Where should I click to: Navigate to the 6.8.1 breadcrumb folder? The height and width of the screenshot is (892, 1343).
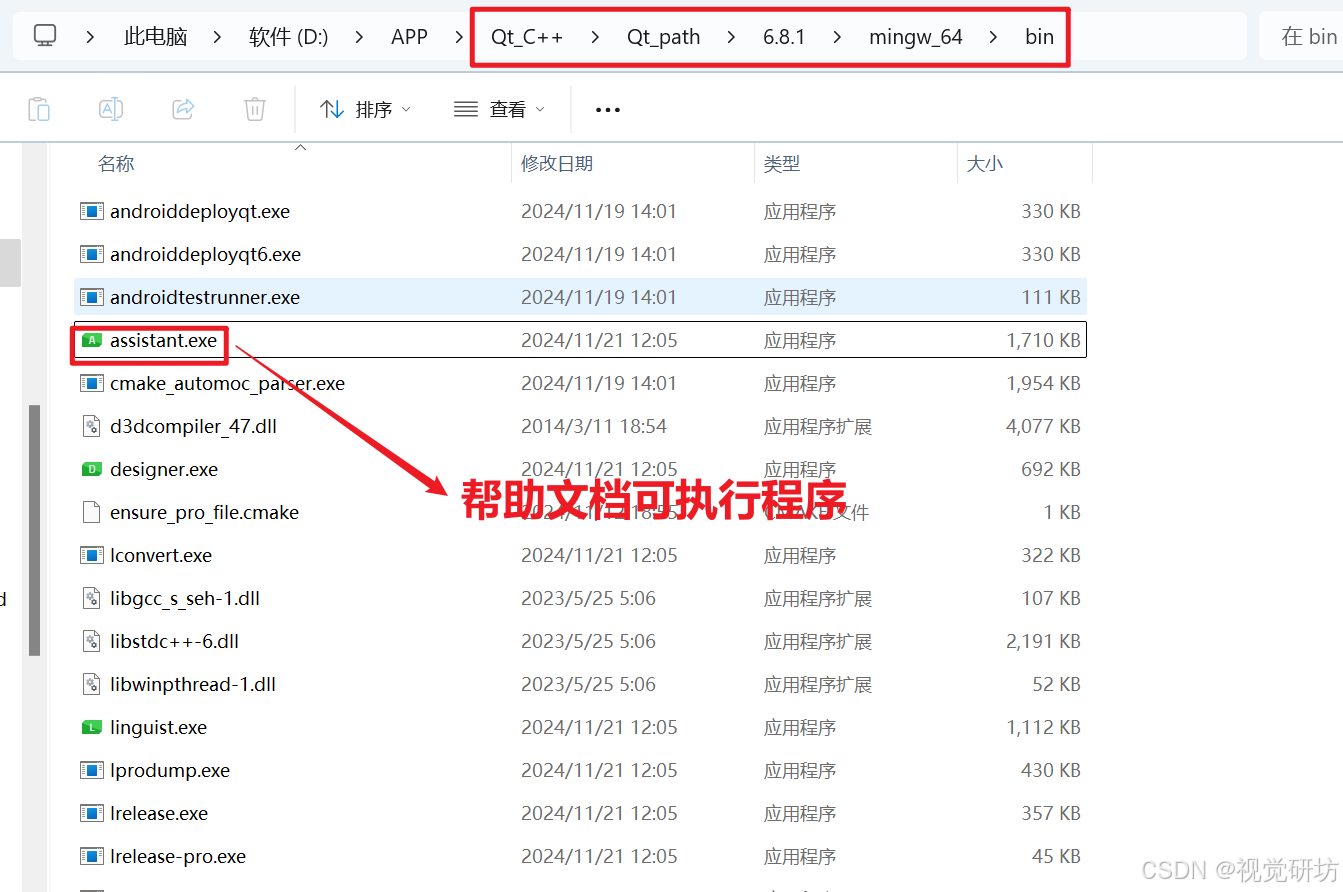(x=784, y=37)
